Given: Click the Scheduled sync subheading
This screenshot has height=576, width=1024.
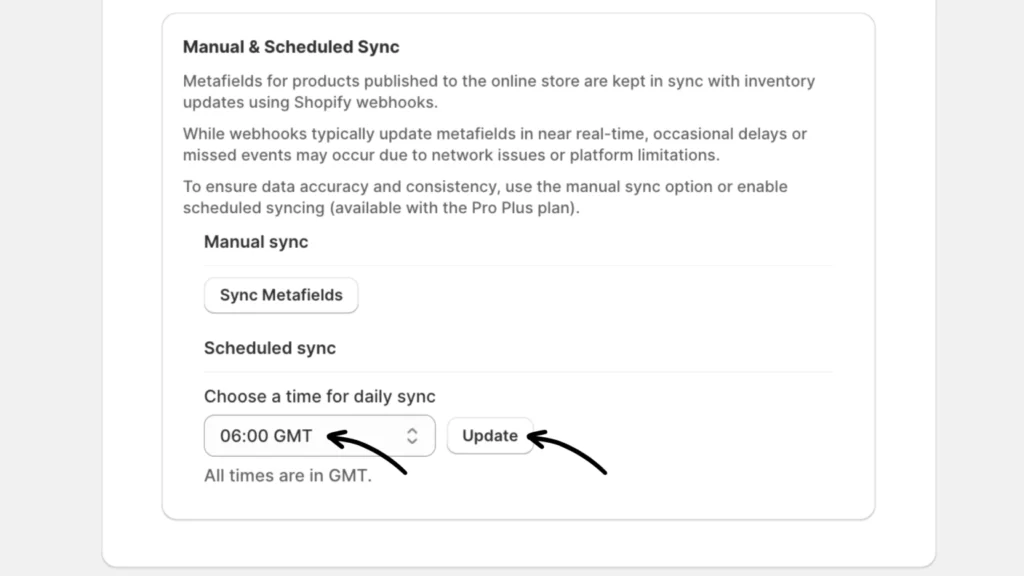Looking at the screenshot, I should (x=270, y=348).
